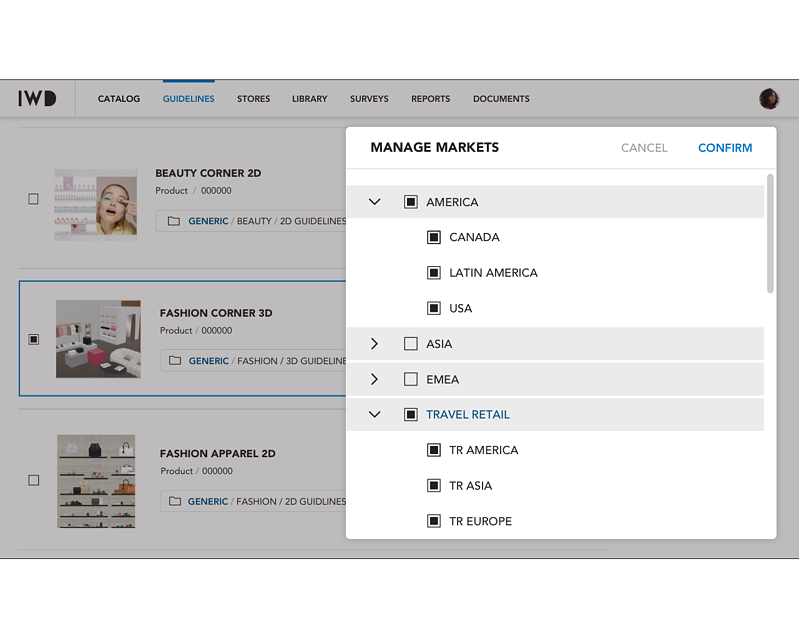Screen dimensions: 799x639
Task: Click the CANADA label
Action: 474,237
